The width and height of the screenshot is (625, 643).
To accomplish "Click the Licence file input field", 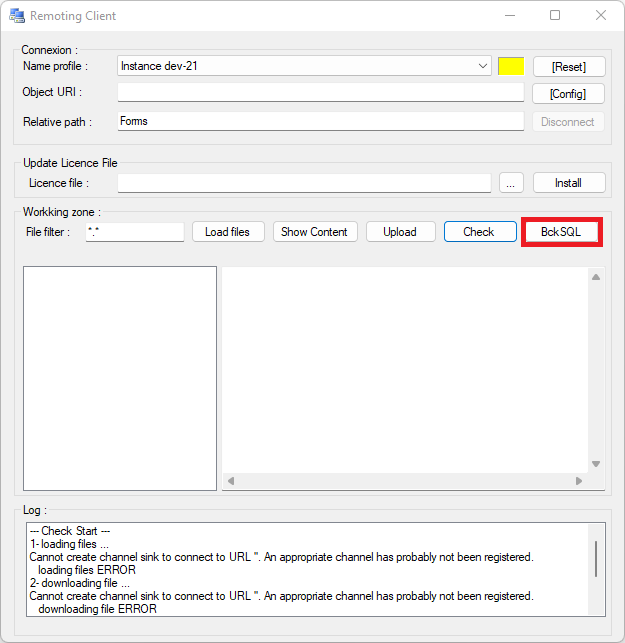I will [304, 183].
